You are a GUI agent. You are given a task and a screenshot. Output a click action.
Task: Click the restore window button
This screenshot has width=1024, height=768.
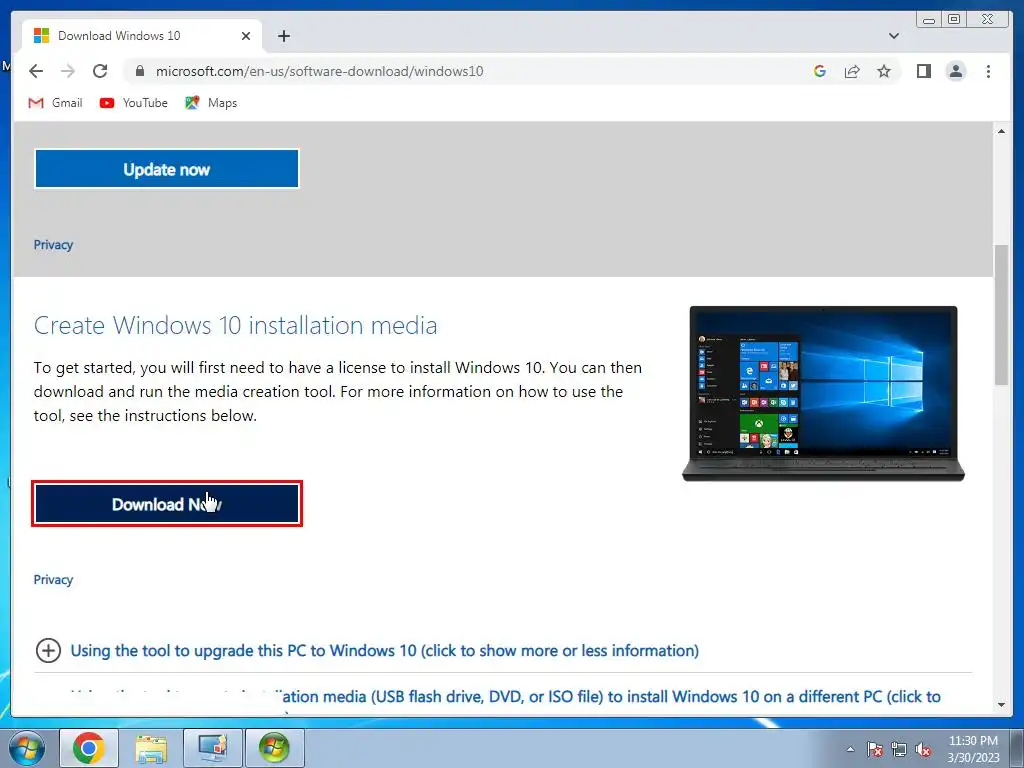click(x=954, y=20)
